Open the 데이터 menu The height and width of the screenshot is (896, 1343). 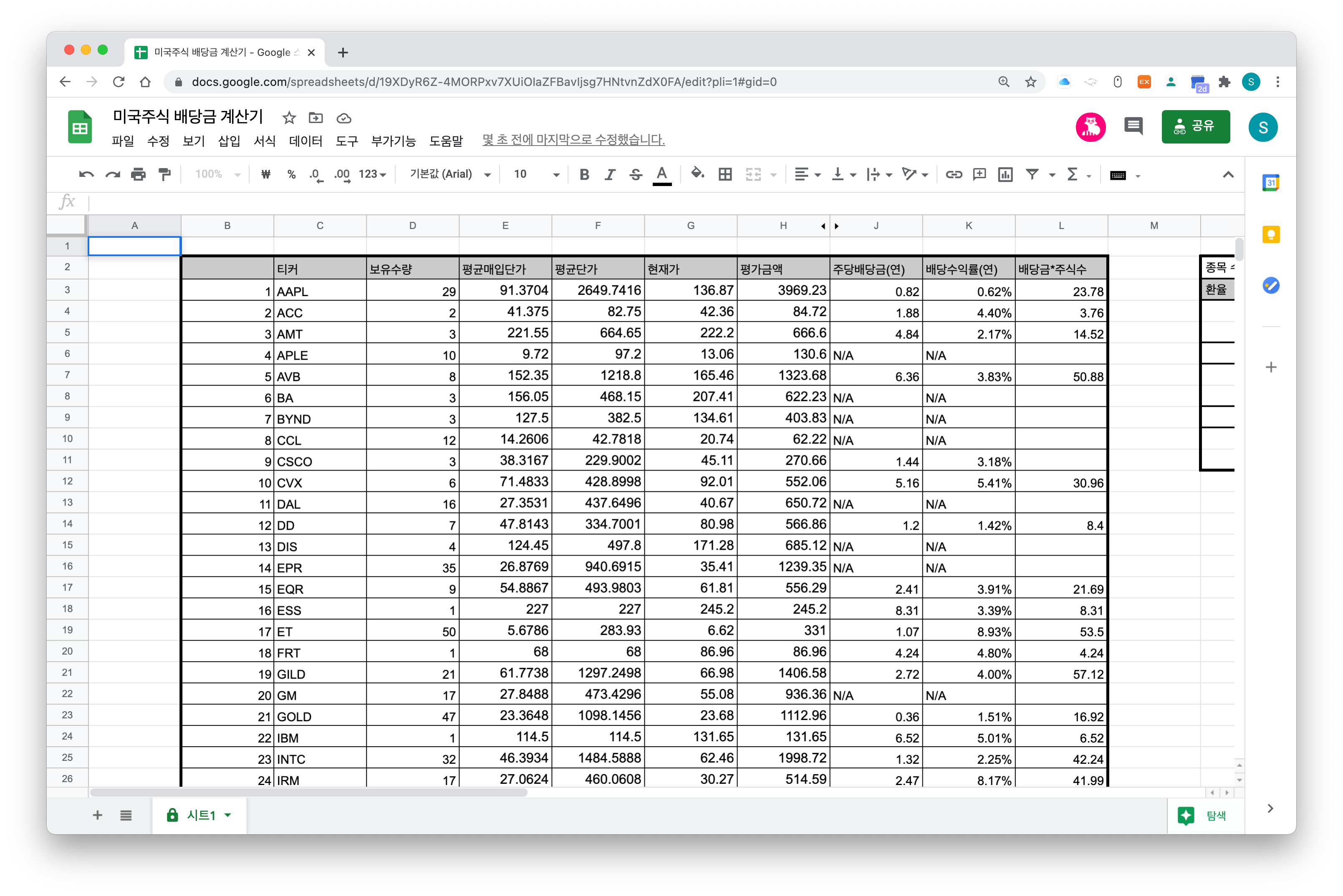tap(305, 141)
